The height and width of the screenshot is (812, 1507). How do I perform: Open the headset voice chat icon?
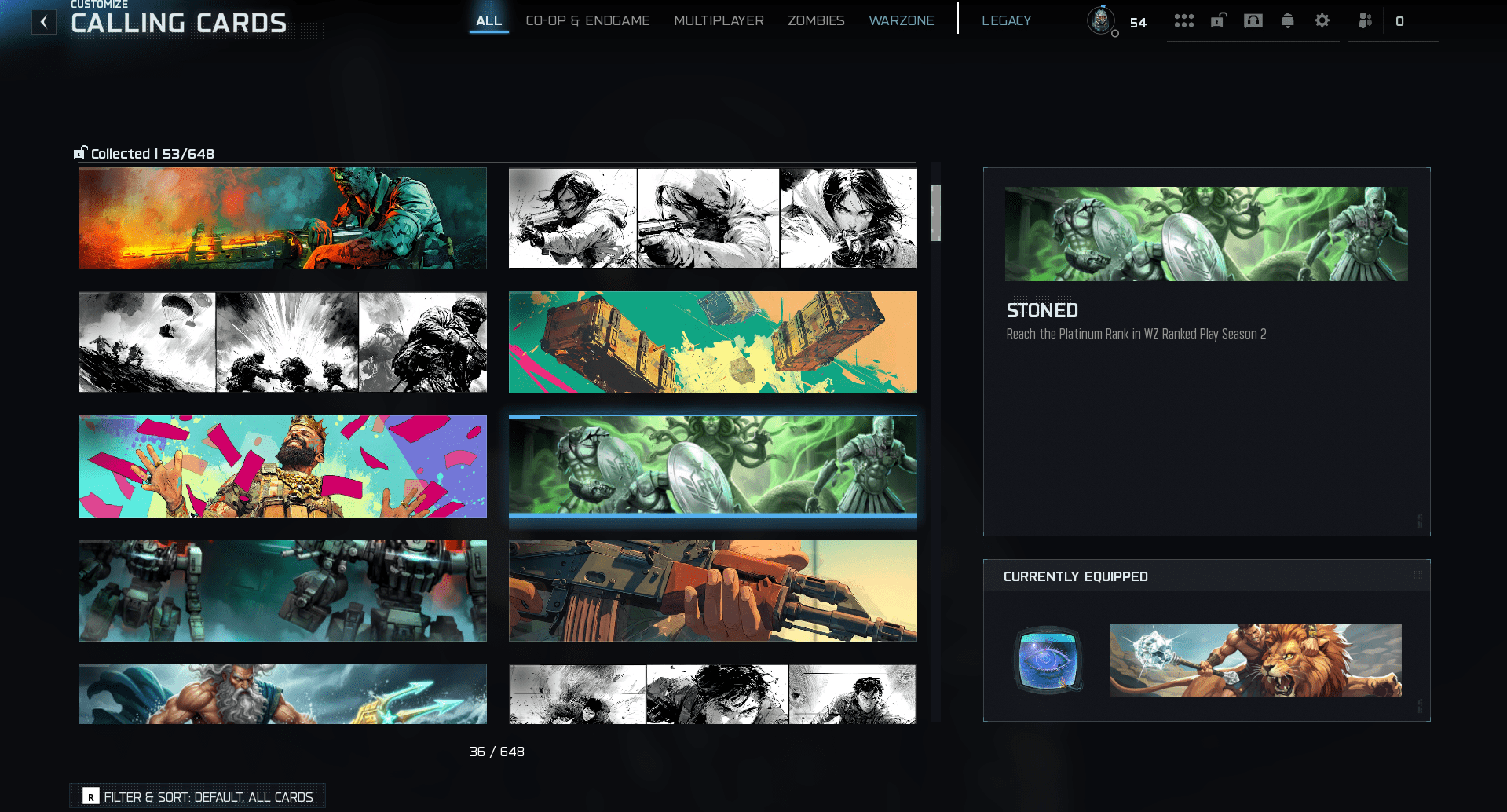click(1253, 21)
